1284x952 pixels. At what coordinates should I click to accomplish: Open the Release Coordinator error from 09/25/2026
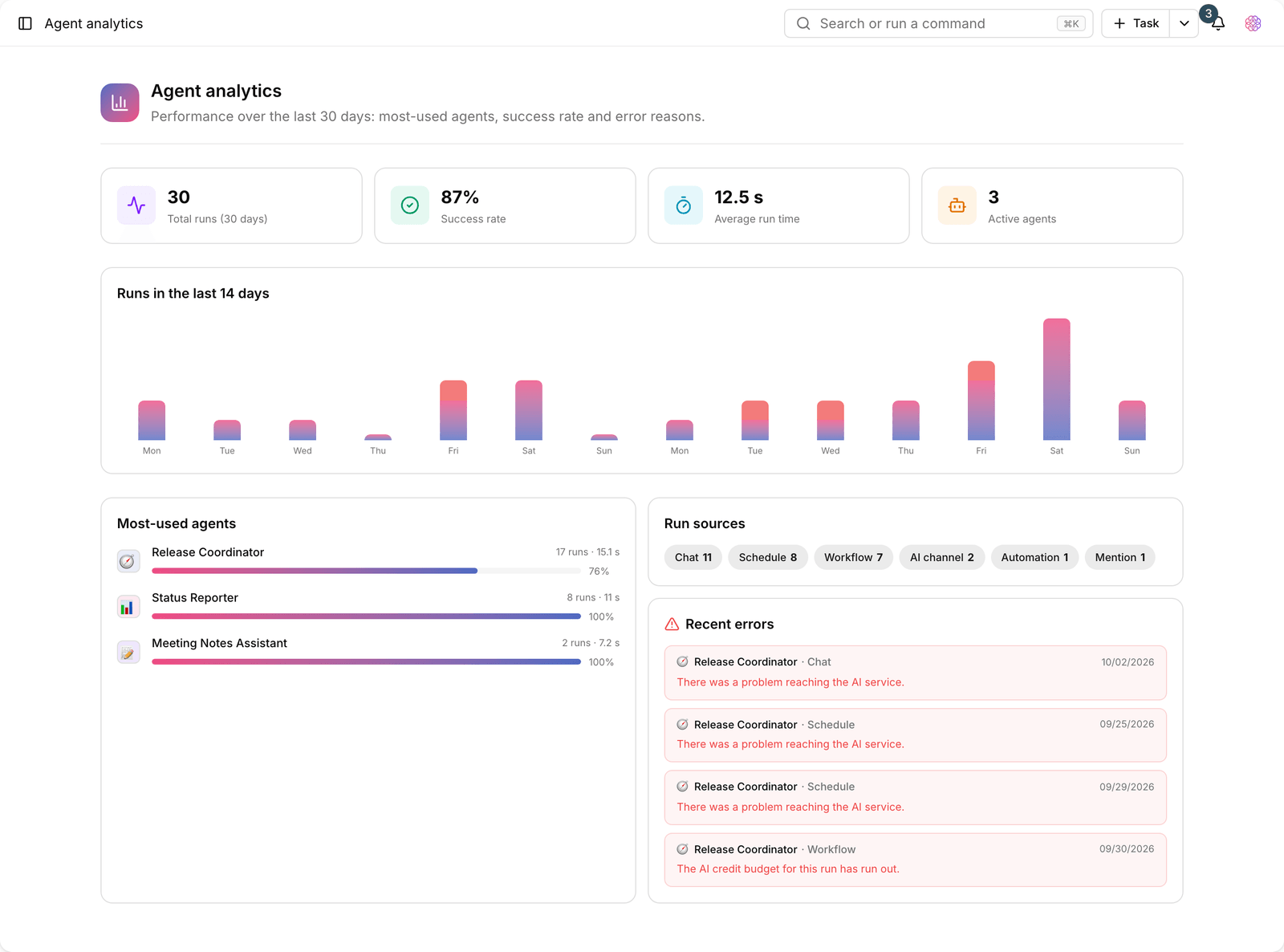click(916, 734)
